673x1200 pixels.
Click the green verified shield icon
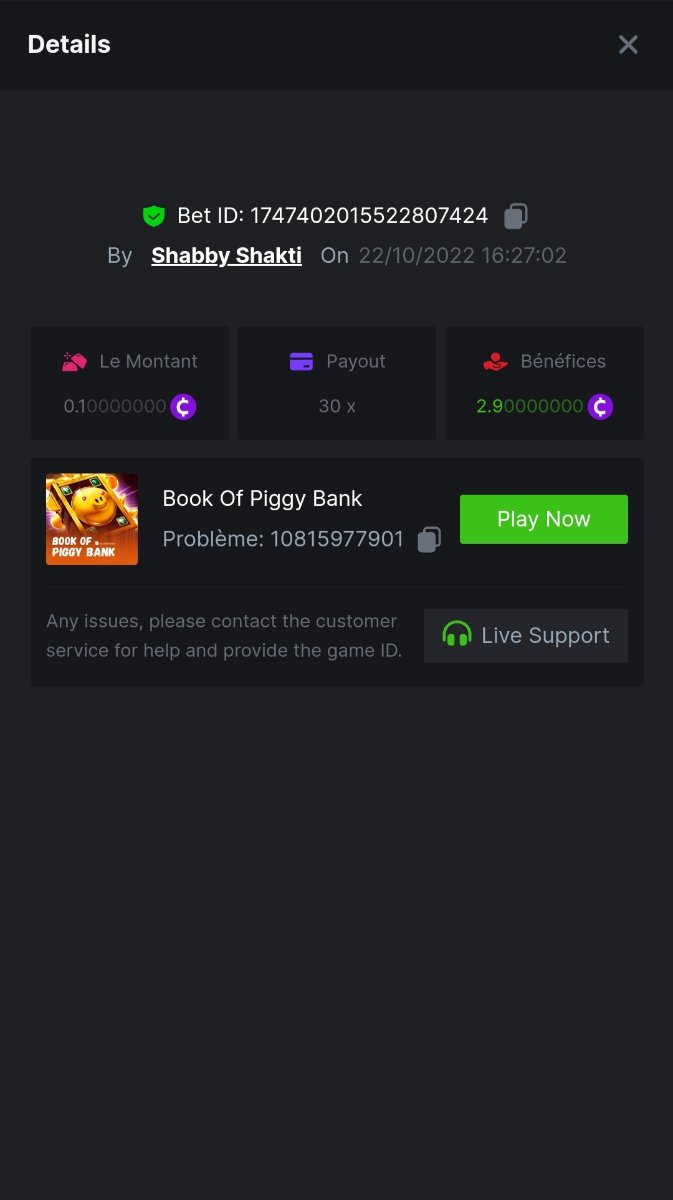coord(153,215)
